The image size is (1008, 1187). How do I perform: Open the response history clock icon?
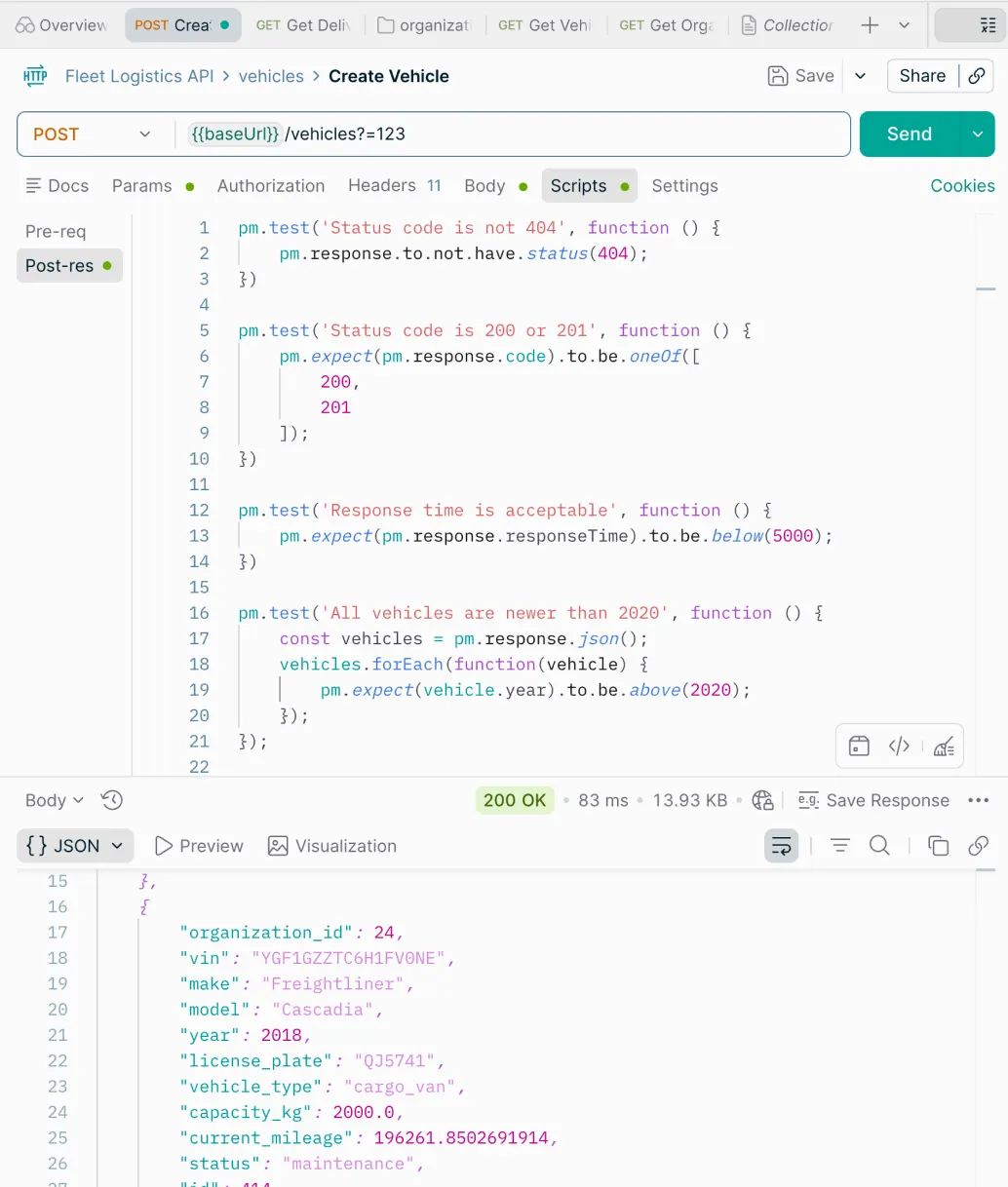click(x=112, y=800)
